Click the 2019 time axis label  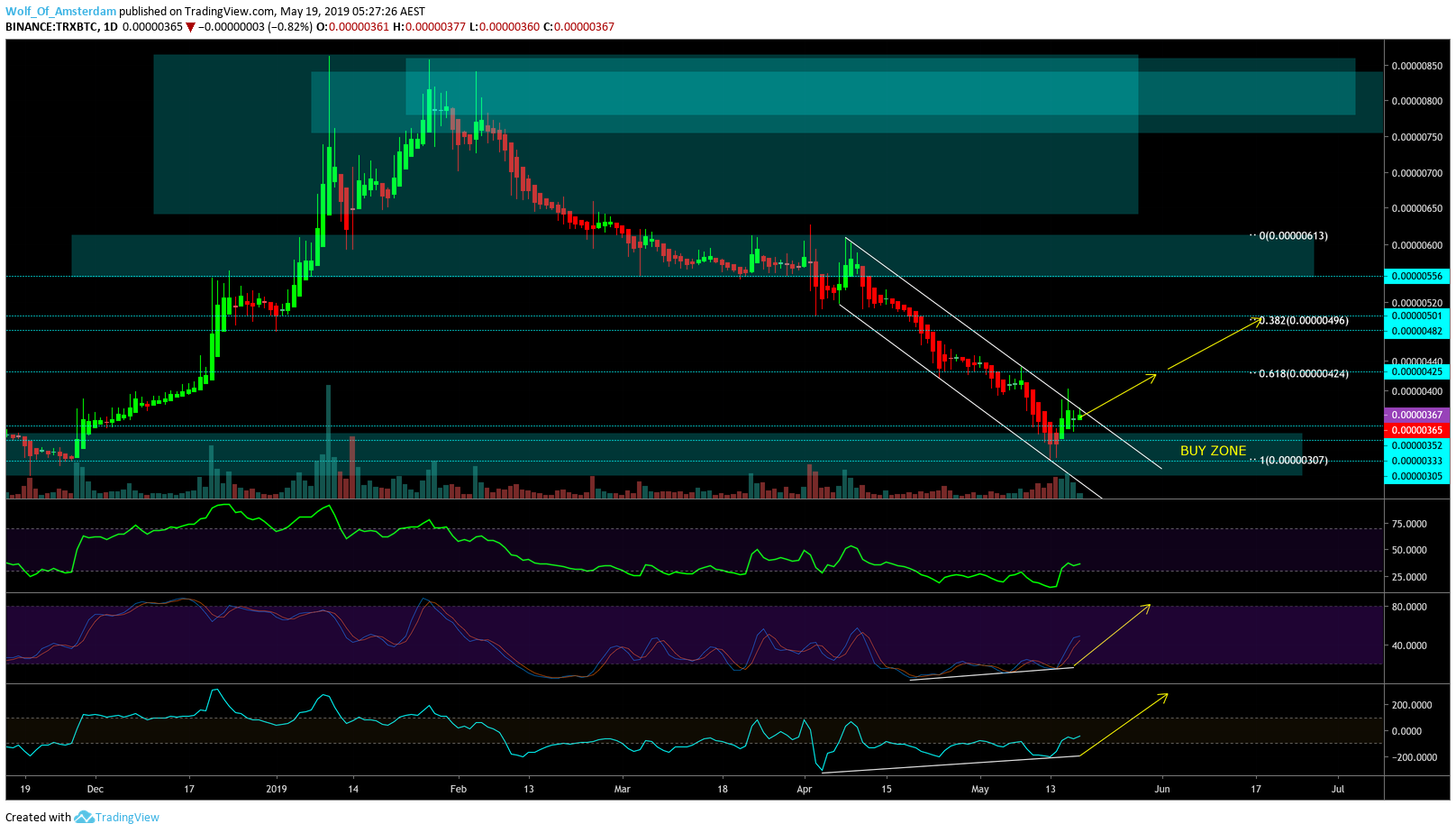tap(277, 789)
